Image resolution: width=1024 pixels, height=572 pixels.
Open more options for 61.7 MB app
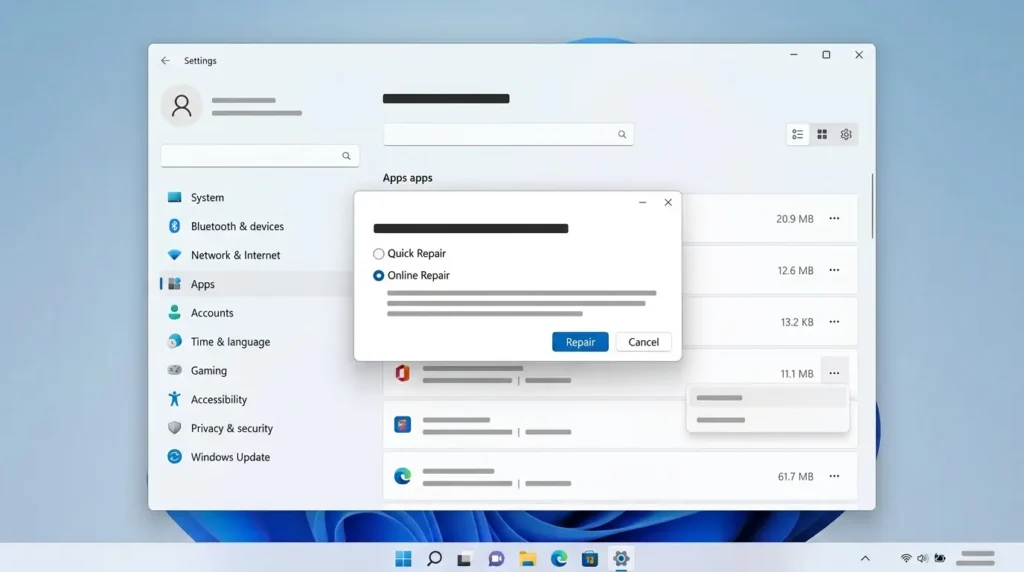pyautogui.click(x=834, y=477)
